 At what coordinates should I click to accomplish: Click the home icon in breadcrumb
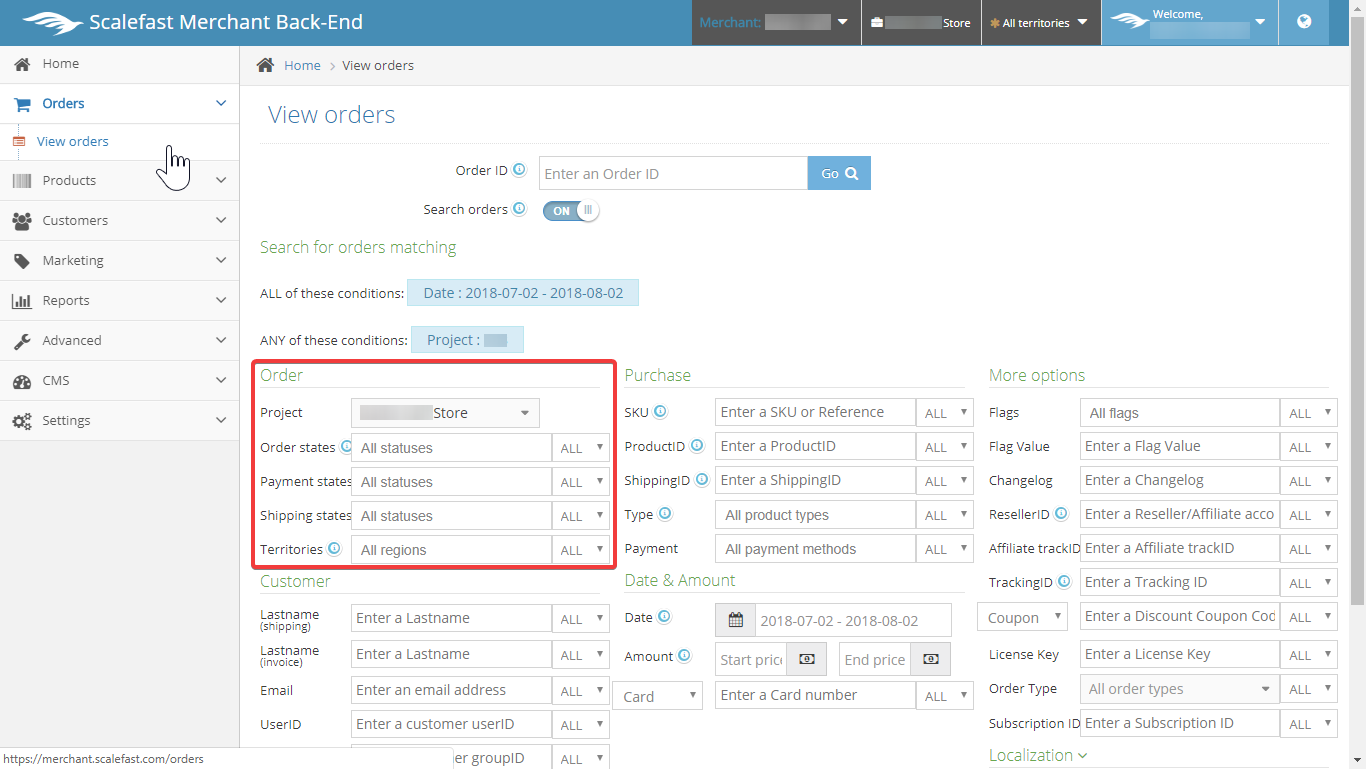(265, 65)
